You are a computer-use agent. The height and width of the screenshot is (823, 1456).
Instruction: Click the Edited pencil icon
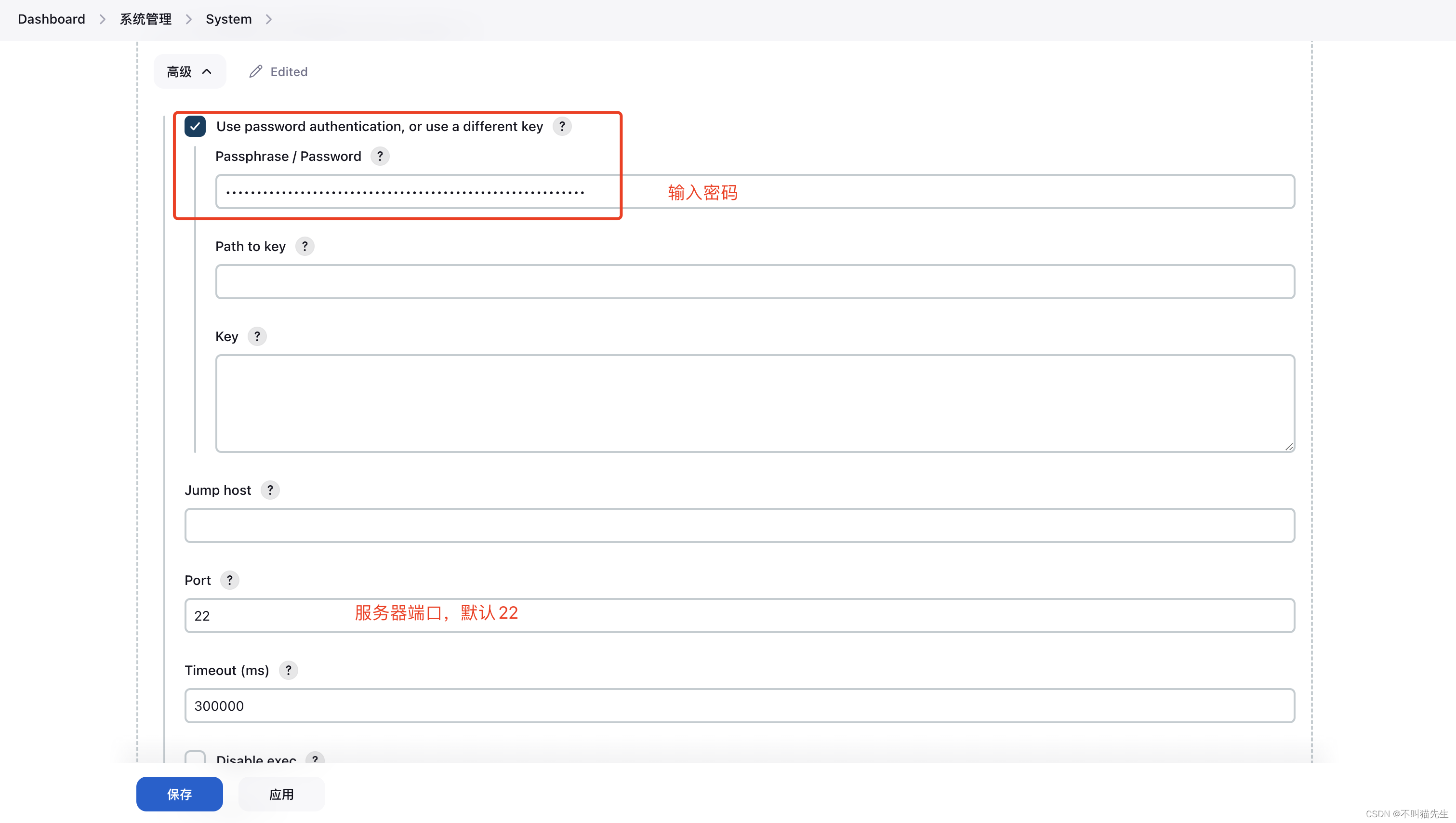coord(256,71)
